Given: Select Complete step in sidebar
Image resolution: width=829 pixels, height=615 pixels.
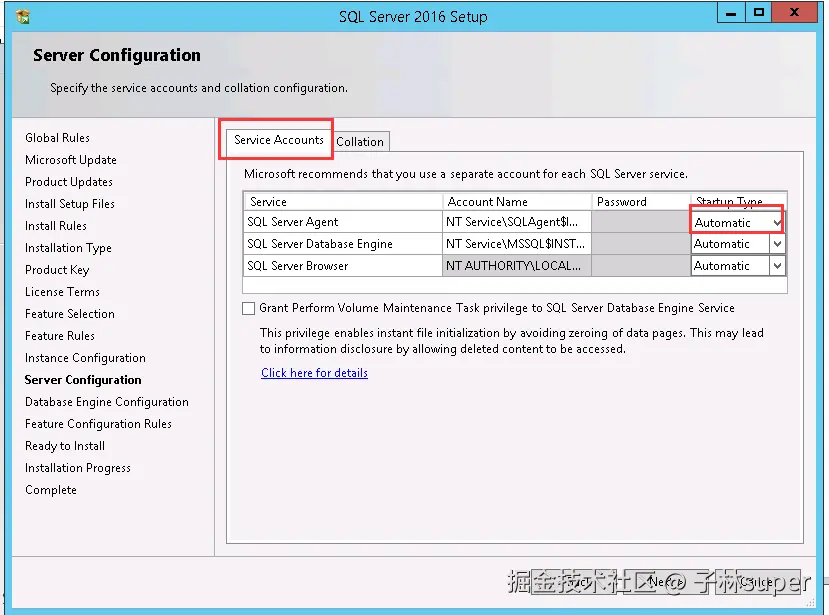Looking at the screenshot, I should 51,490.
